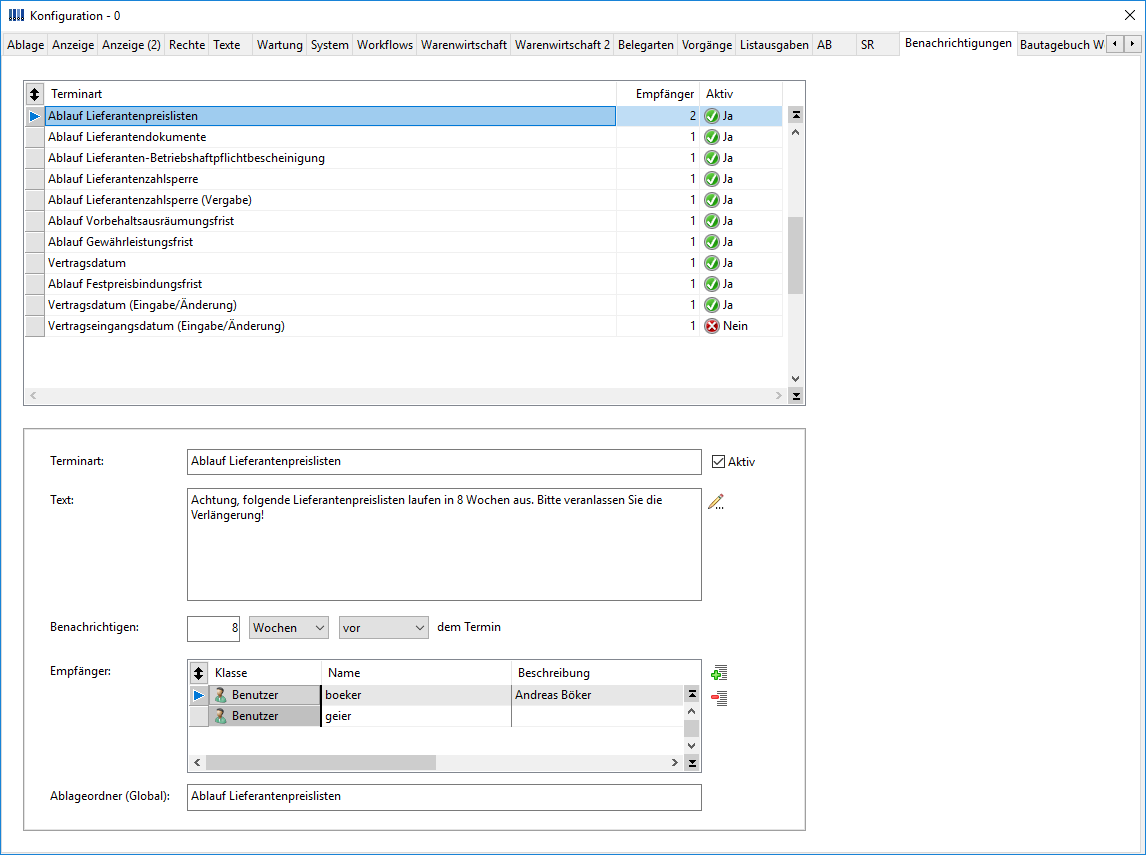Click the Andreas Böker description cell
1146x855 pixels.
[598, 695]
